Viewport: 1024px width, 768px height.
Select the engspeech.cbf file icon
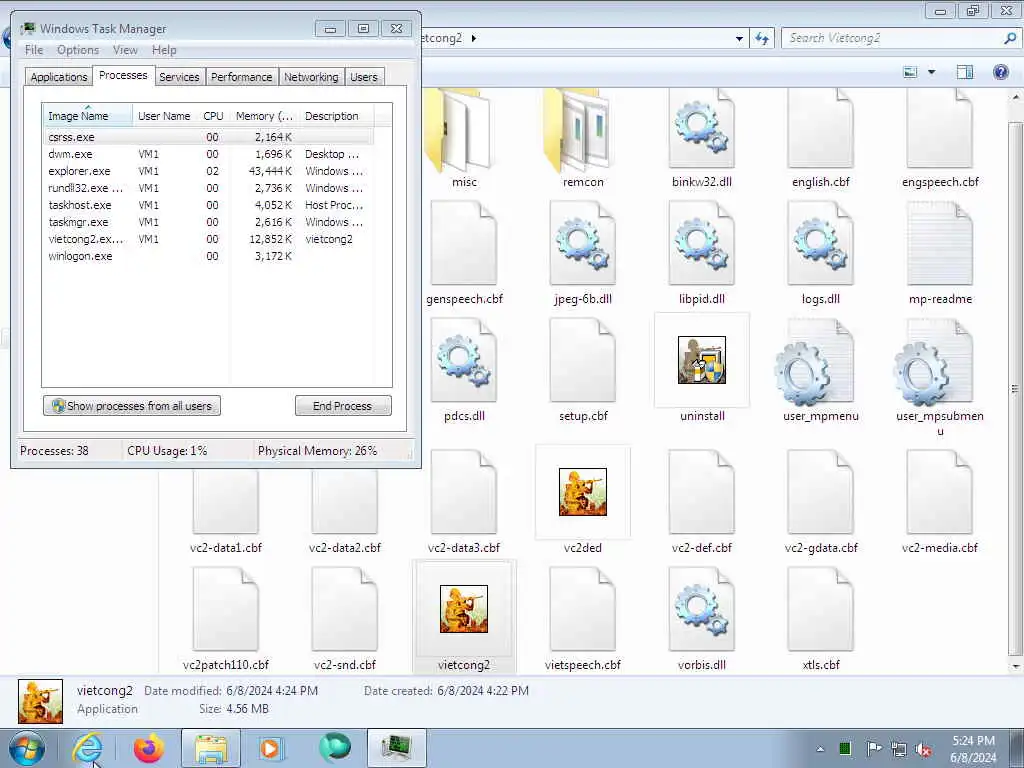(939, 129)
